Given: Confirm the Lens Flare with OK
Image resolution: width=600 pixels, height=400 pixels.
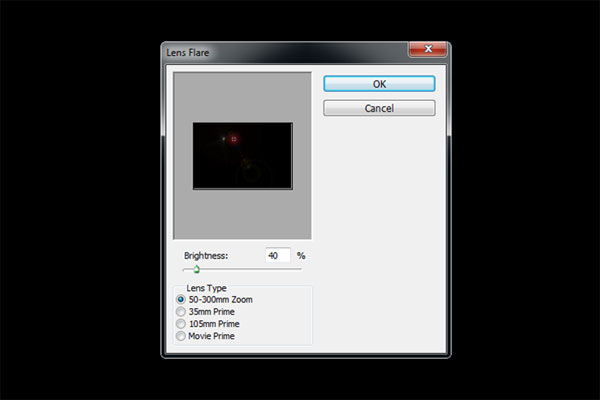Looking at the screenshot, I should tap(379, 84).
